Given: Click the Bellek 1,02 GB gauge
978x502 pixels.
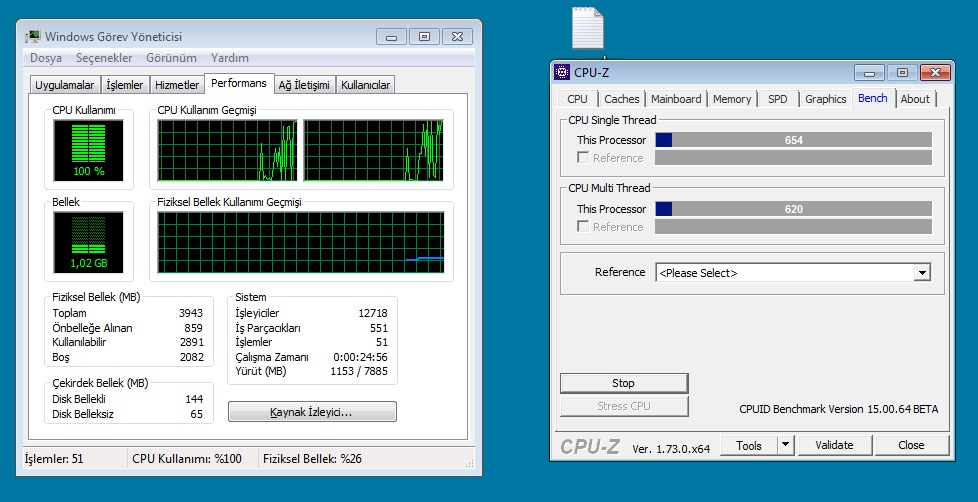Looking at the screenshot, I should [89, 242].
